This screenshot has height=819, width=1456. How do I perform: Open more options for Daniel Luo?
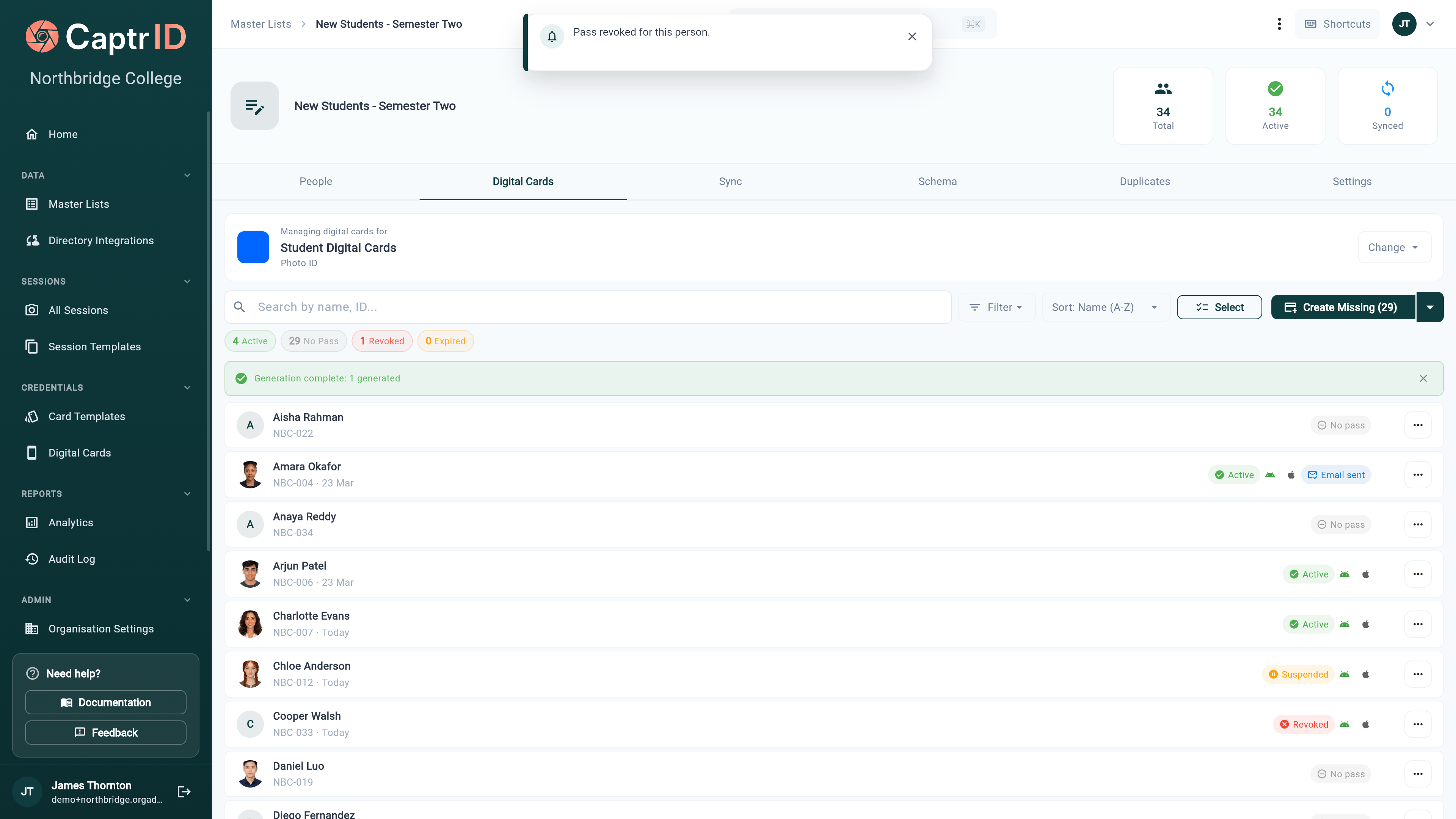[x=1418, y=774]
